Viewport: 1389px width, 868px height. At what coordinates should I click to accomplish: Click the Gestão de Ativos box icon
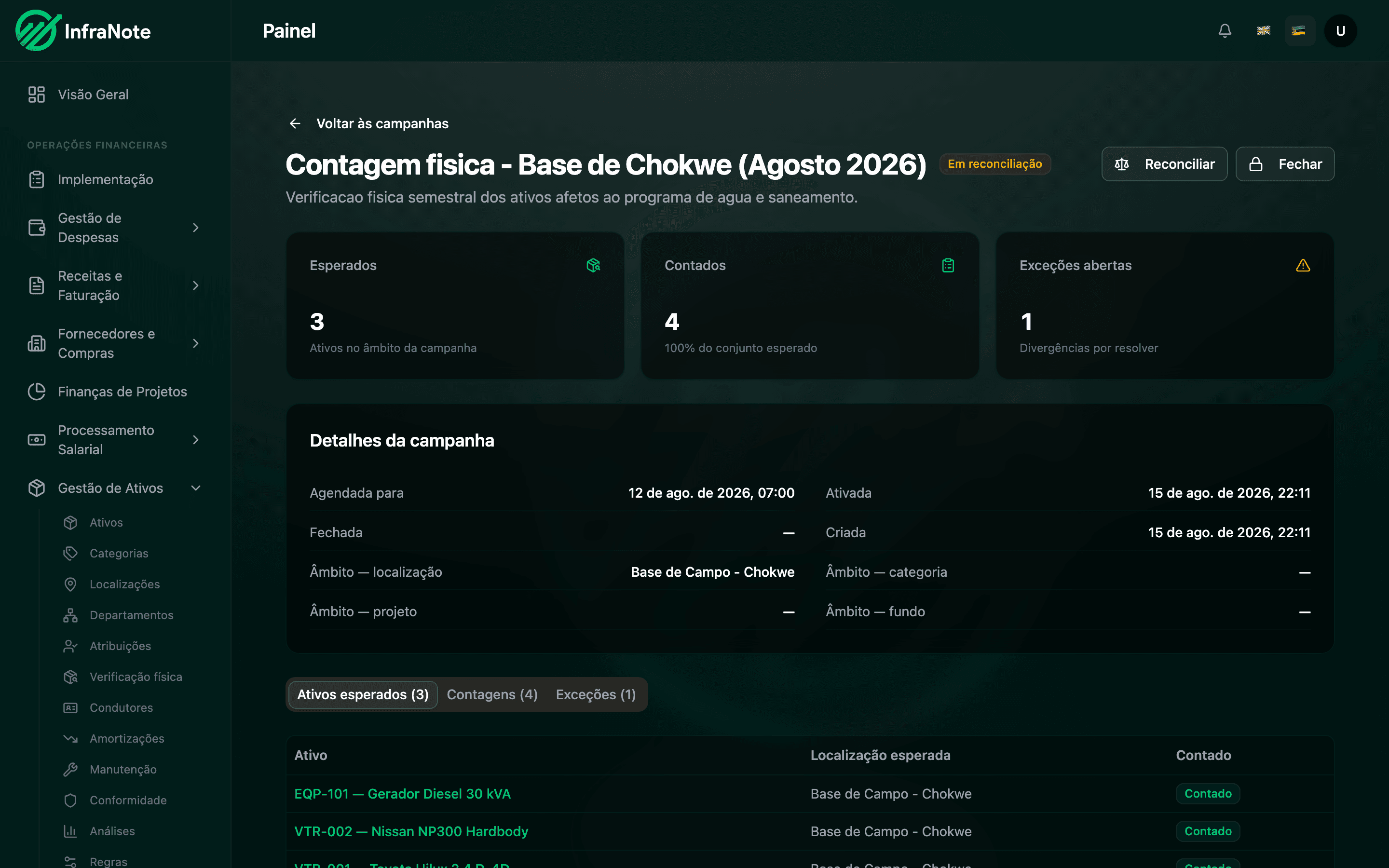(x=37, y=488)
